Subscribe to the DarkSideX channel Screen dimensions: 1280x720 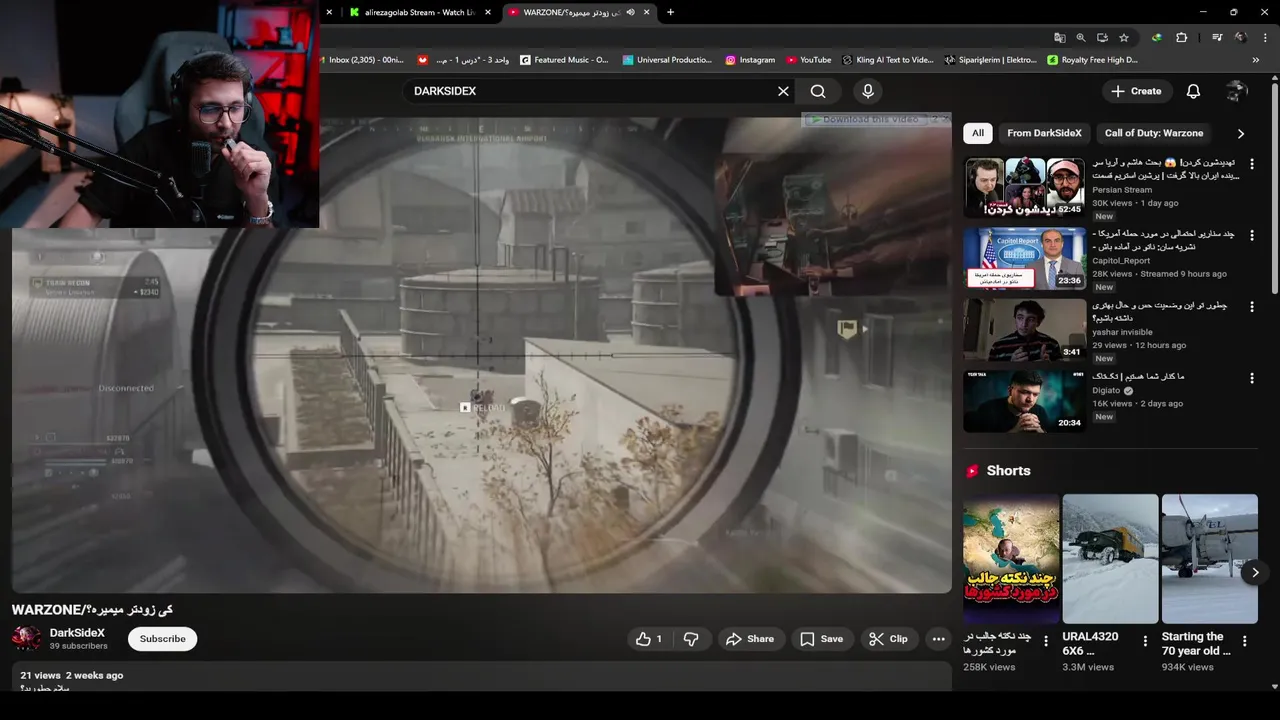click(x=162, y=639)
